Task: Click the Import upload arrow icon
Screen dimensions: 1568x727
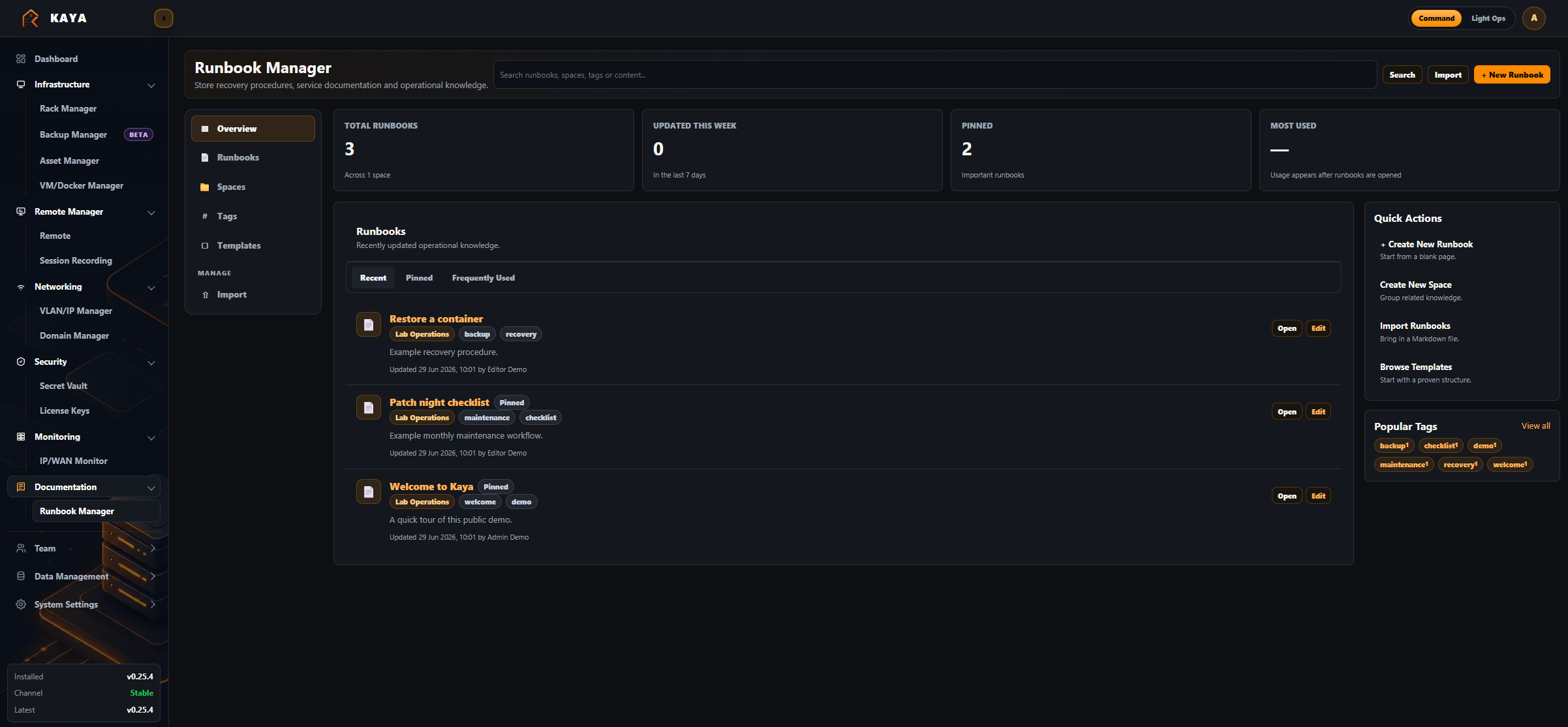Action: click(205, 295)
